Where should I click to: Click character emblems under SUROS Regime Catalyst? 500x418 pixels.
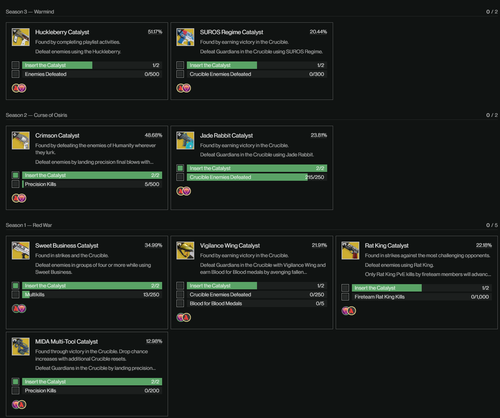point(184,88)
